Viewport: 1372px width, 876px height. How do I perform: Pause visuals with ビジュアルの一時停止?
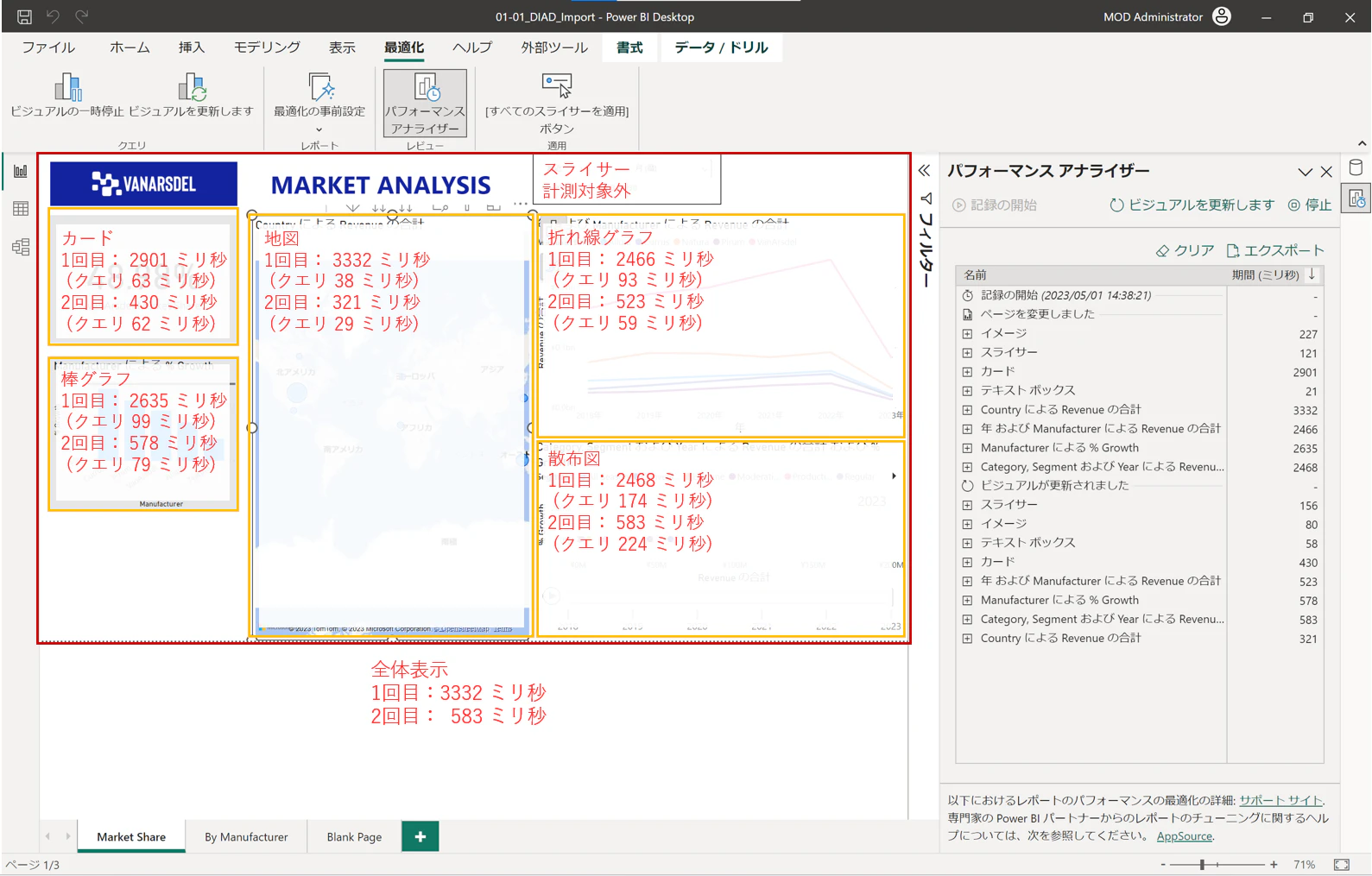(x=68, y=96)
